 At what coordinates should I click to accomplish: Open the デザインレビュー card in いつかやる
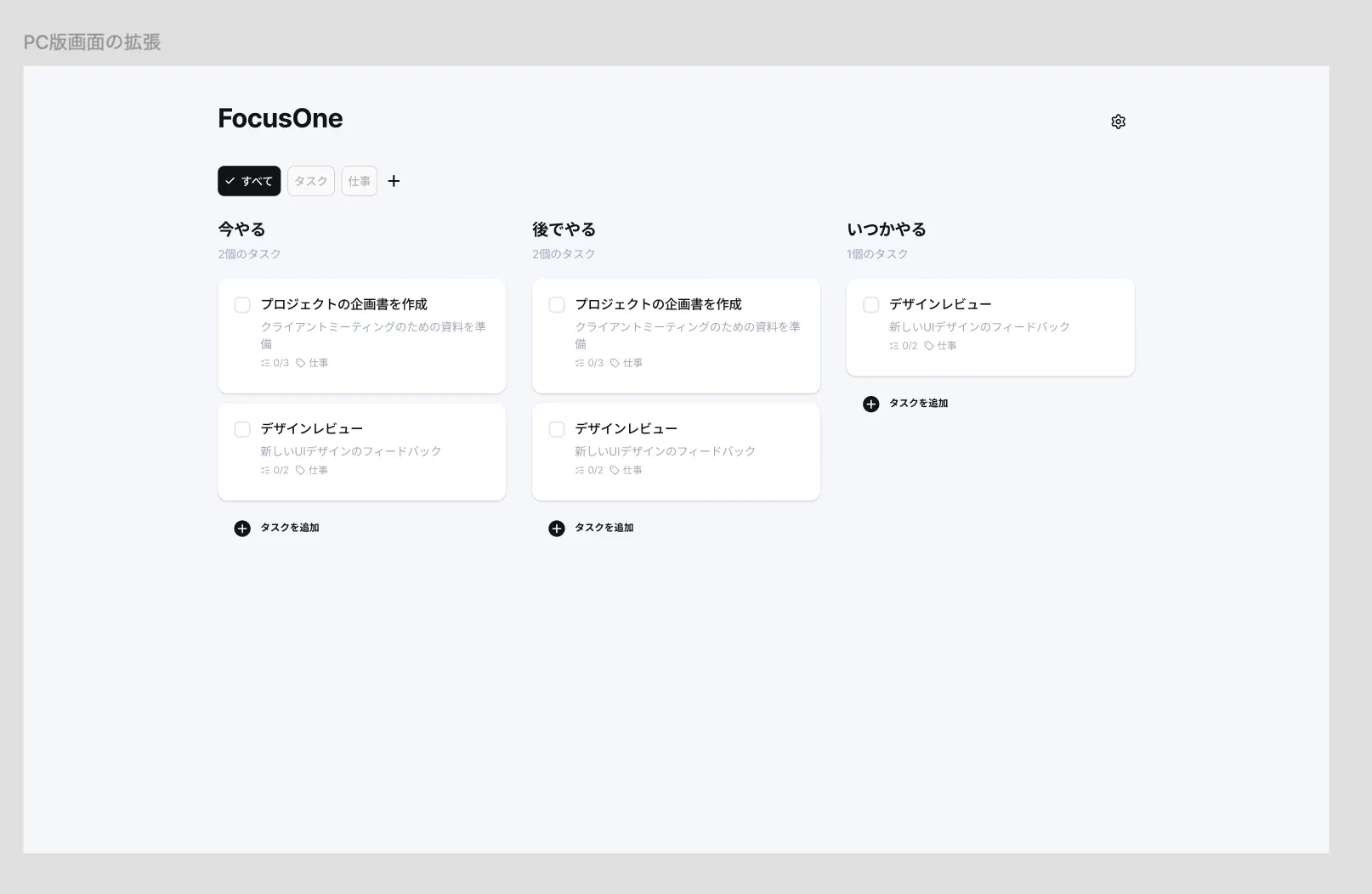pyautogui.click(x=989, y=327)
